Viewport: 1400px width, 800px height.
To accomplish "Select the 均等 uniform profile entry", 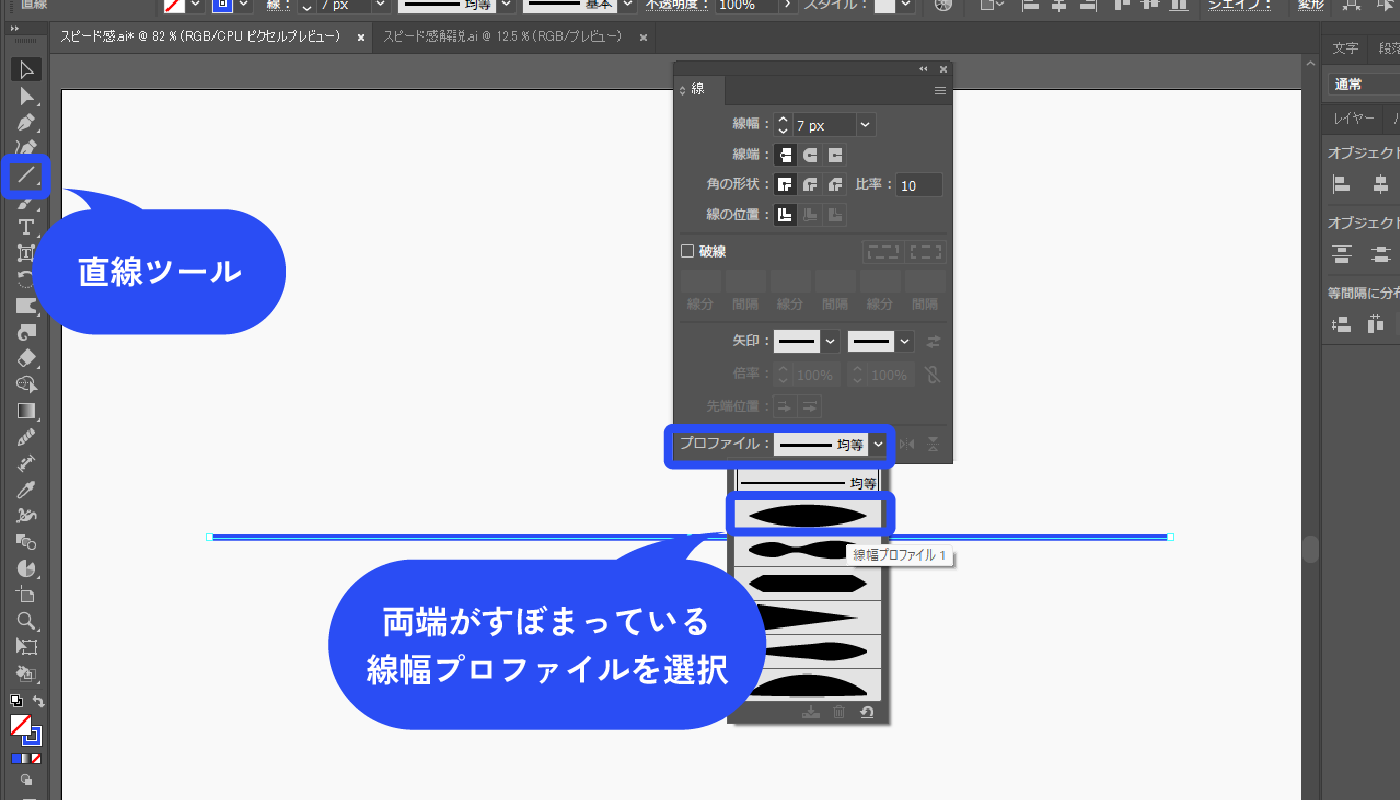I will click(808, 483).
